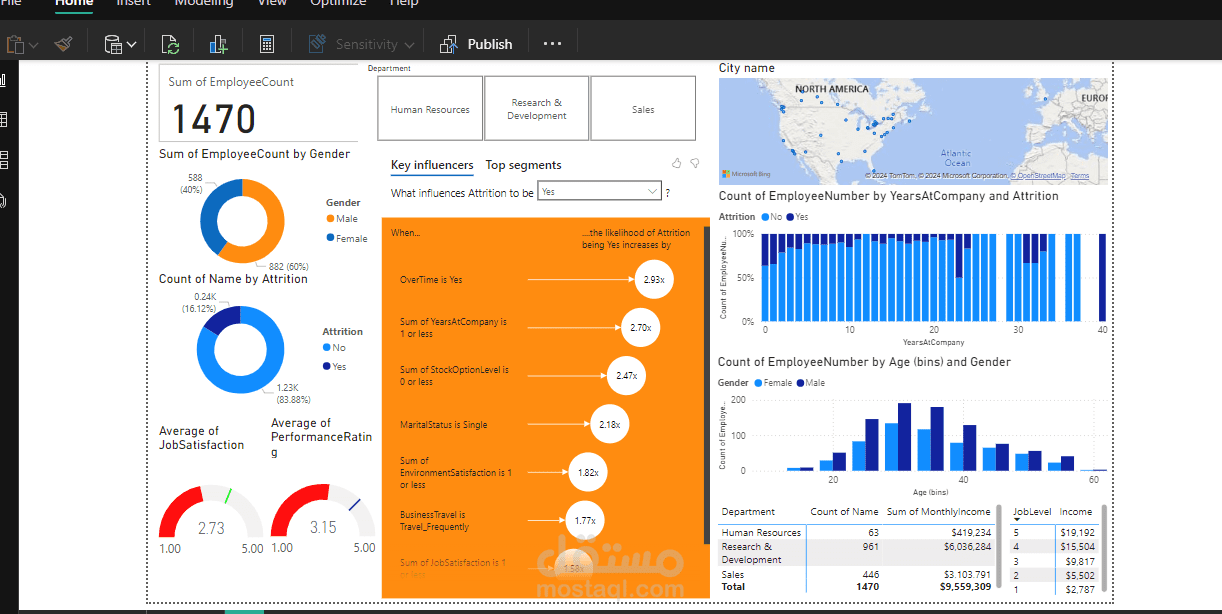Click the thumbs down icon in Key influencers
Viewport: 1222px width, 614px height.
(695, 163)
